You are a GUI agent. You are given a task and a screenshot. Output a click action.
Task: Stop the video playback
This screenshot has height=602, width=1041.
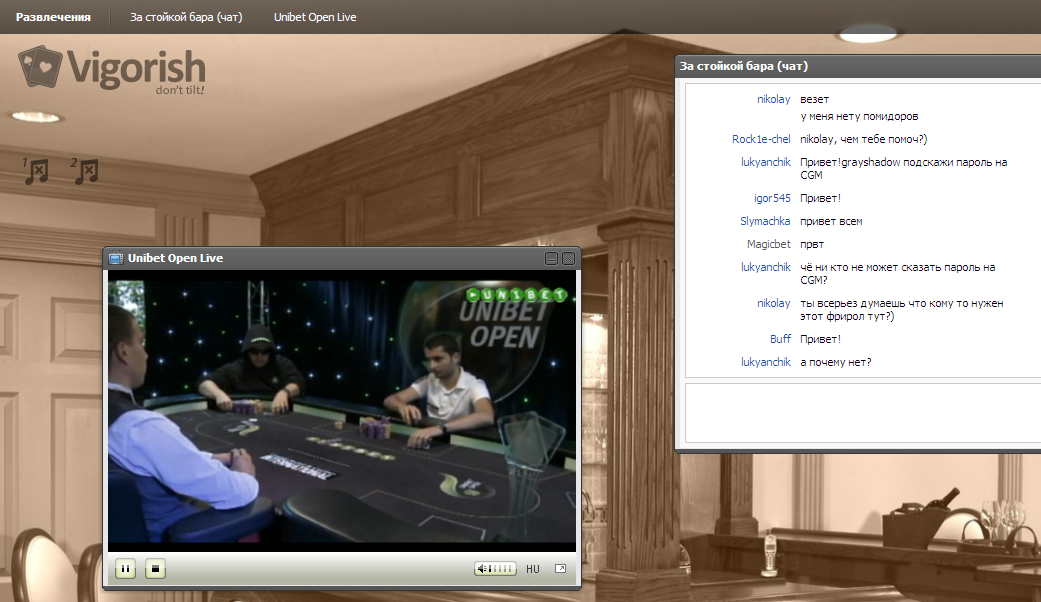coord(154,569)
